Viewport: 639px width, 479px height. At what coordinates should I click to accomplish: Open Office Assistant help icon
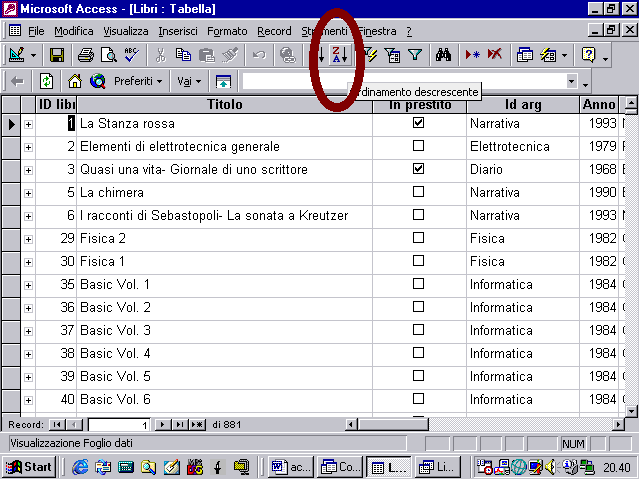click(x=588, y=55)
